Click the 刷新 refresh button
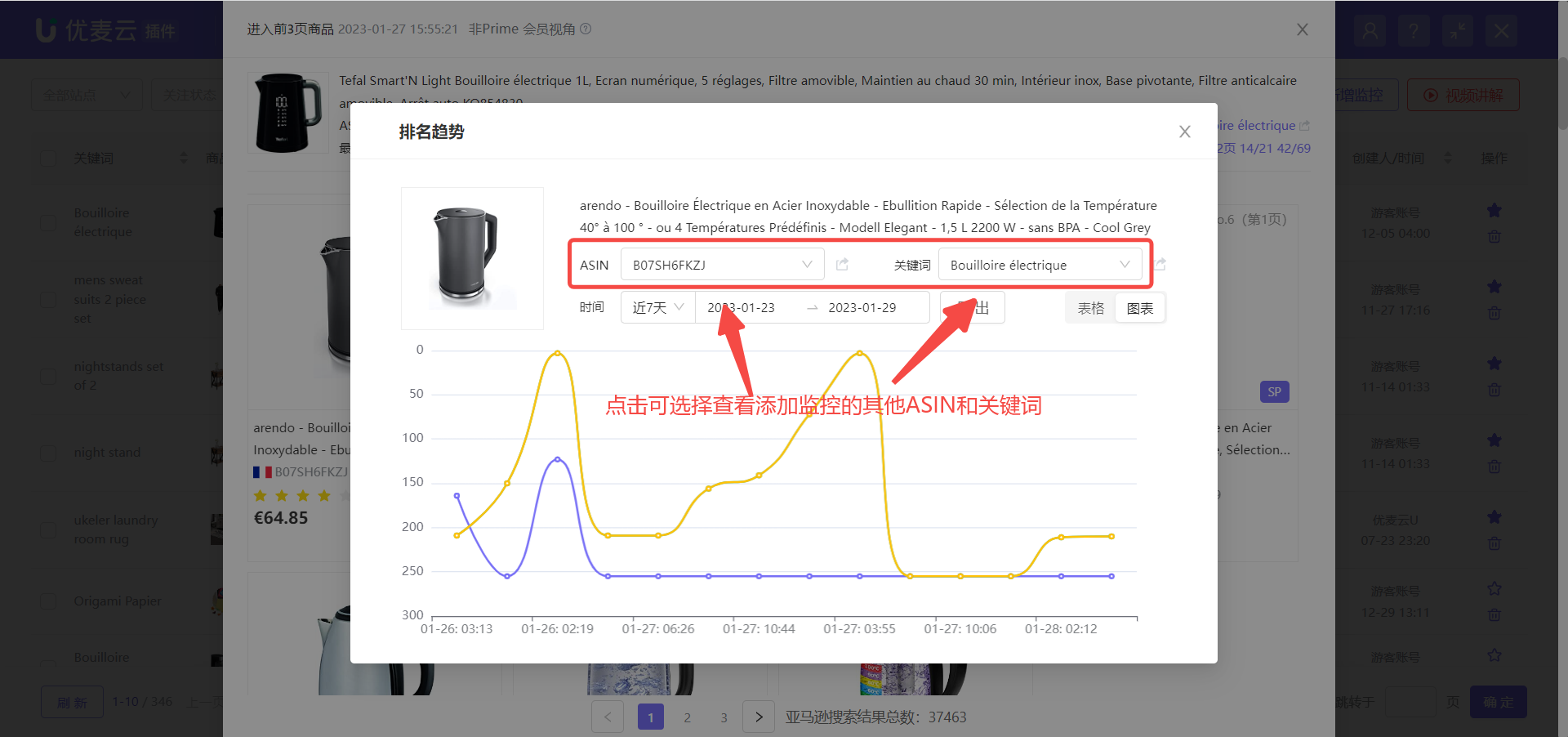 [x=73, y=702]
